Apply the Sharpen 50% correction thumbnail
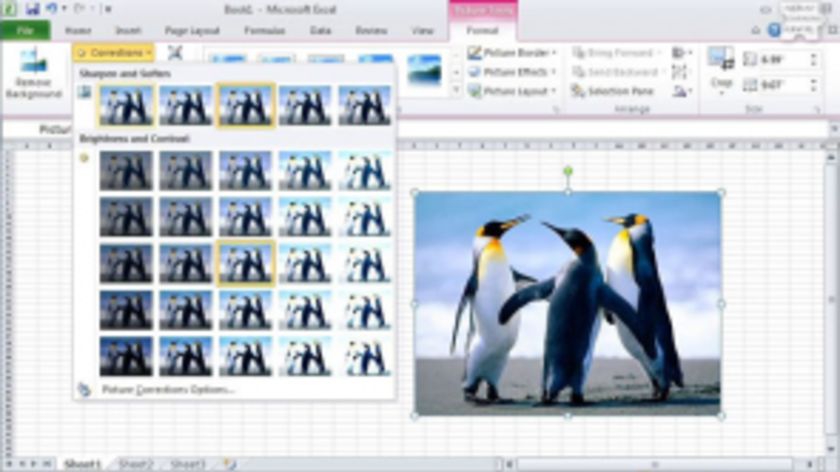The width and height of the screenshot is (840, 472). (364, 106)
